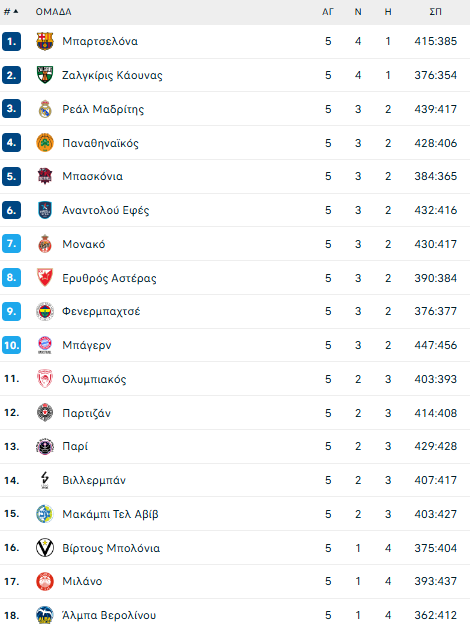This screenshot has width=470, height=630.
Task: Sort table by the ΑΓ column header
Action: point(328,12)
